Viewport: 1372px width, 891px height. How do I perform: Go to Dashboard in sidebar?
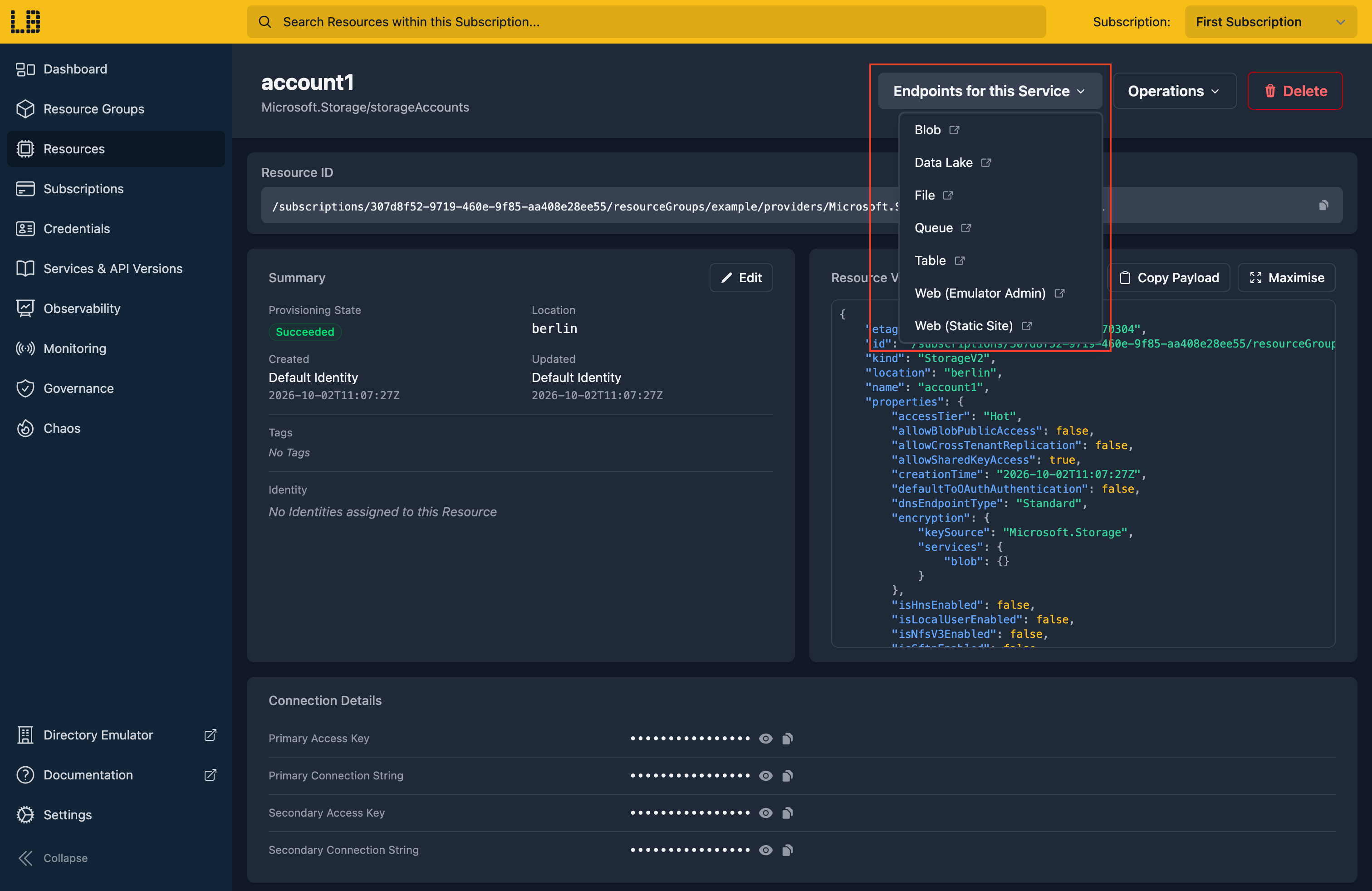click(116, 69)
